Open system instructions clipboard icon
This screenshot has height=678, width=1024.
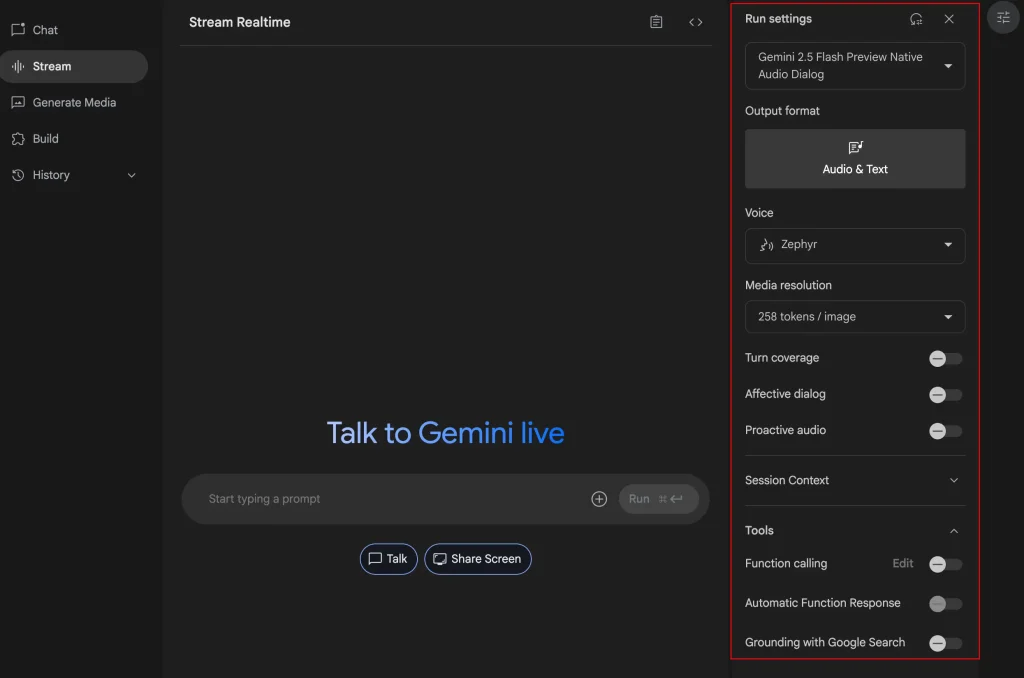[656, 22]
